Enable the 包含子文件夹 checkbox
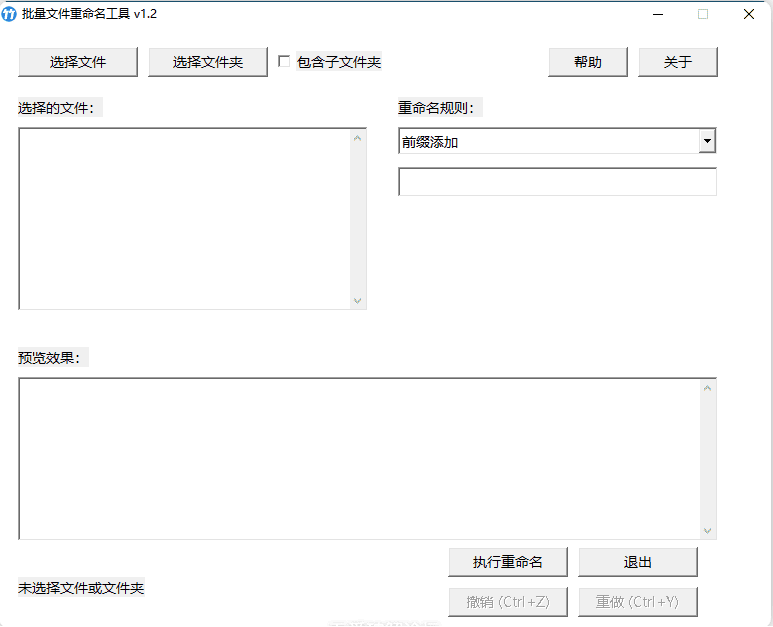Image resolution: width=773 pixels, height=627 pixels. tap(284, 62)
